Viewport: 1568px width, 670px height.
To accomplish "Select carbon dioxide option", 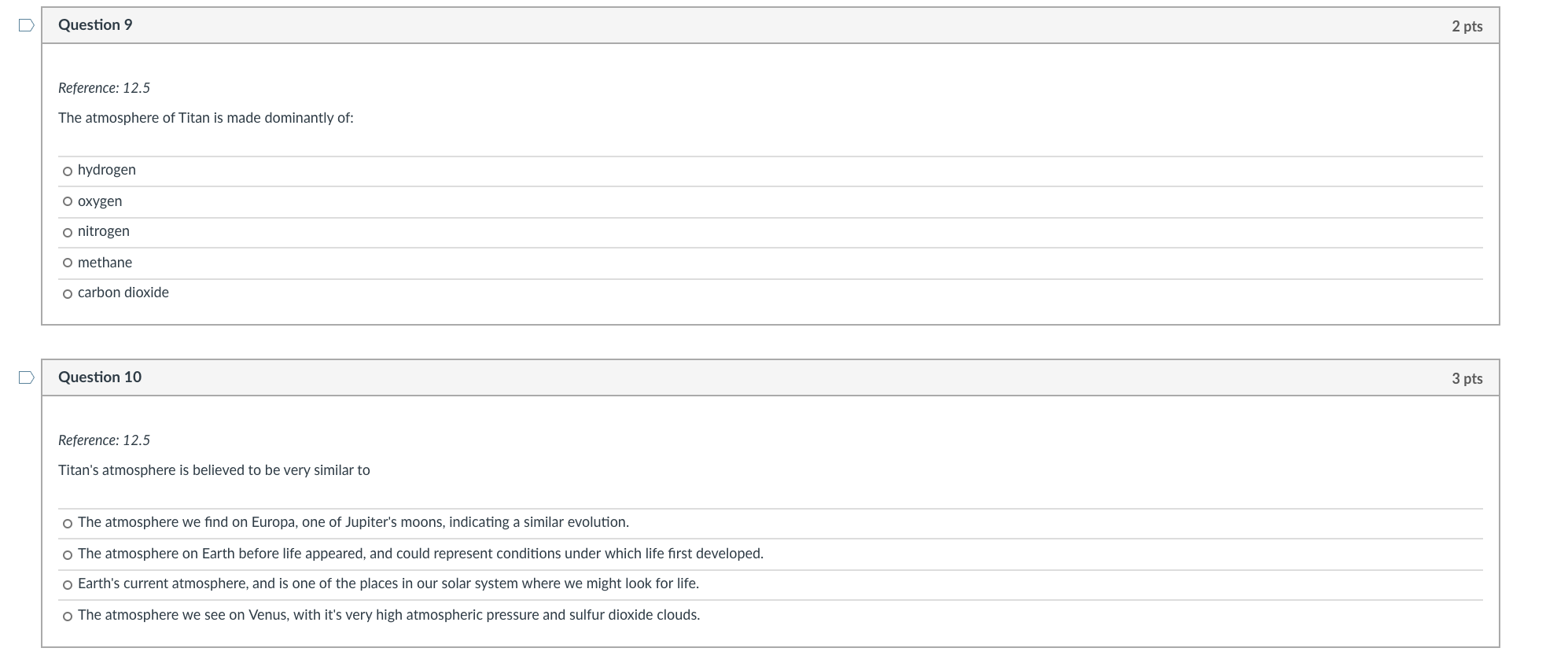I will click(x=68, y=294).
